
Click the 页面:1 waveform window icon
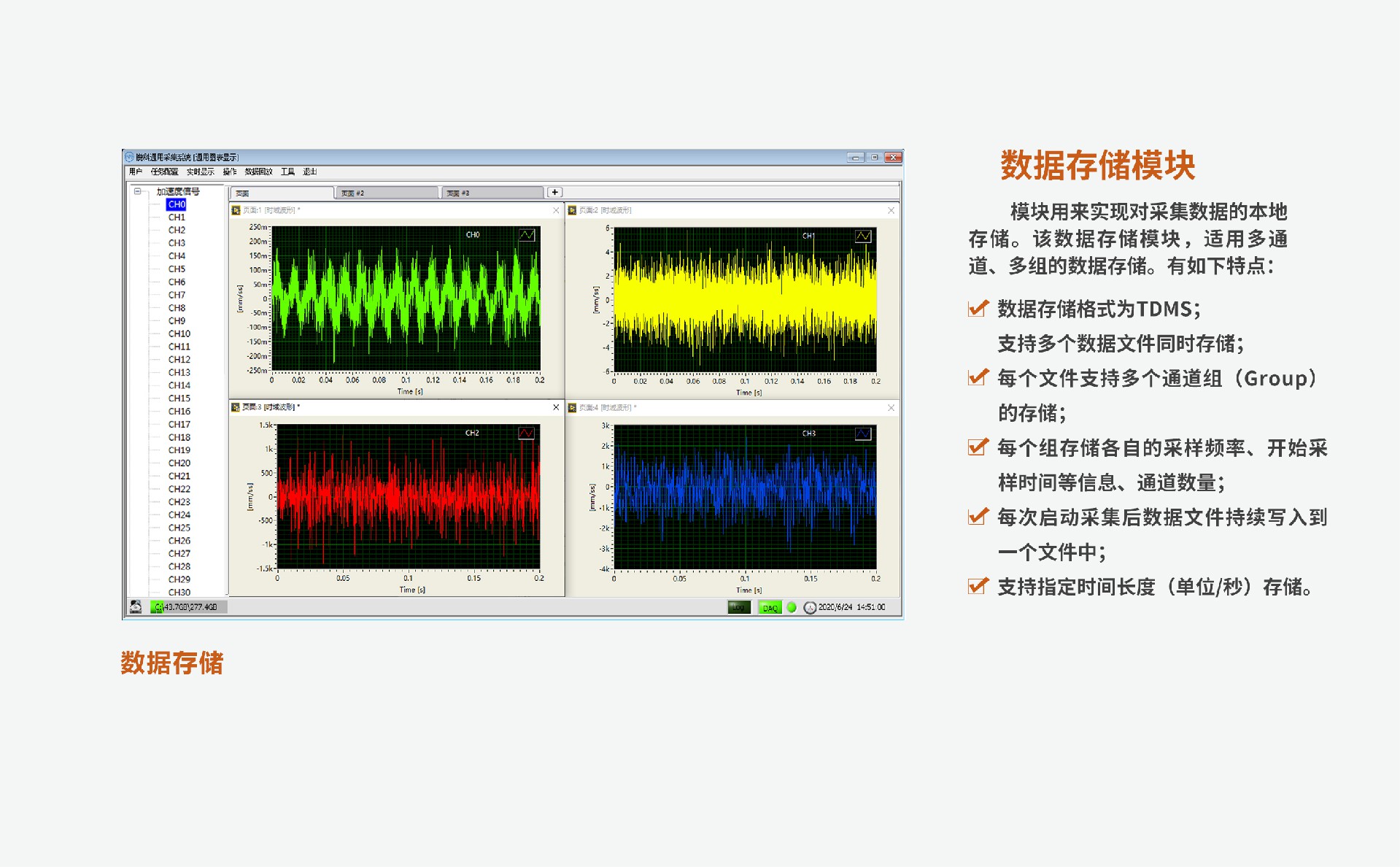pyautogui.click(x=236, y=210)
